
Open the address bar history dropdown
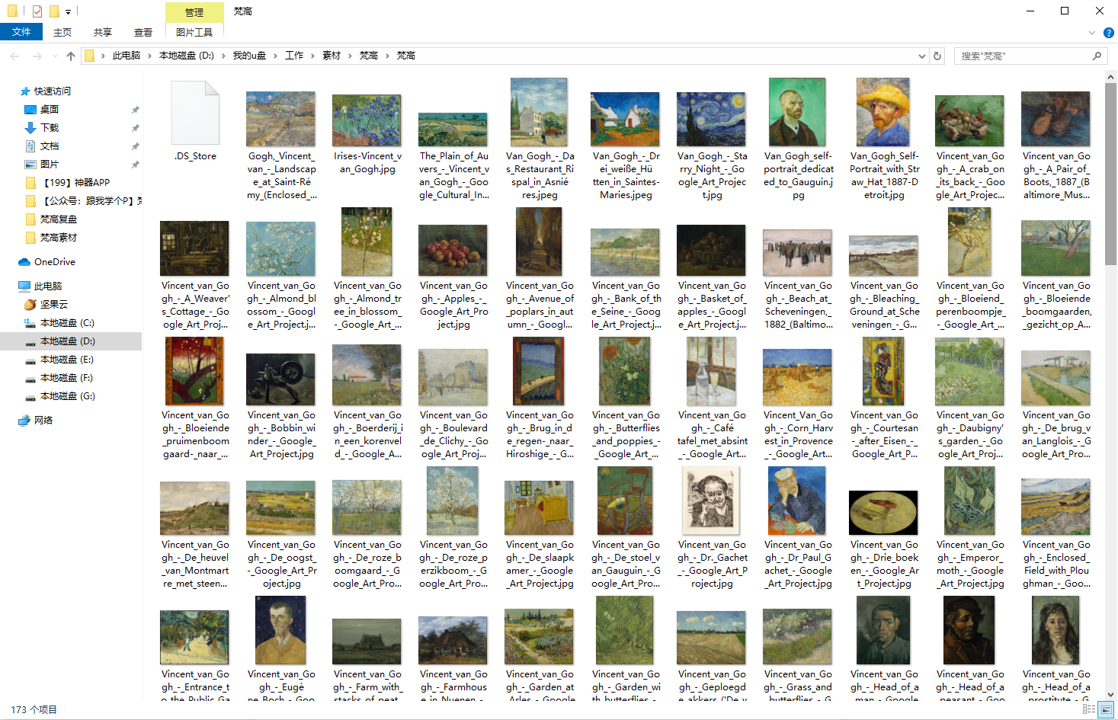[x=921, y=56]
